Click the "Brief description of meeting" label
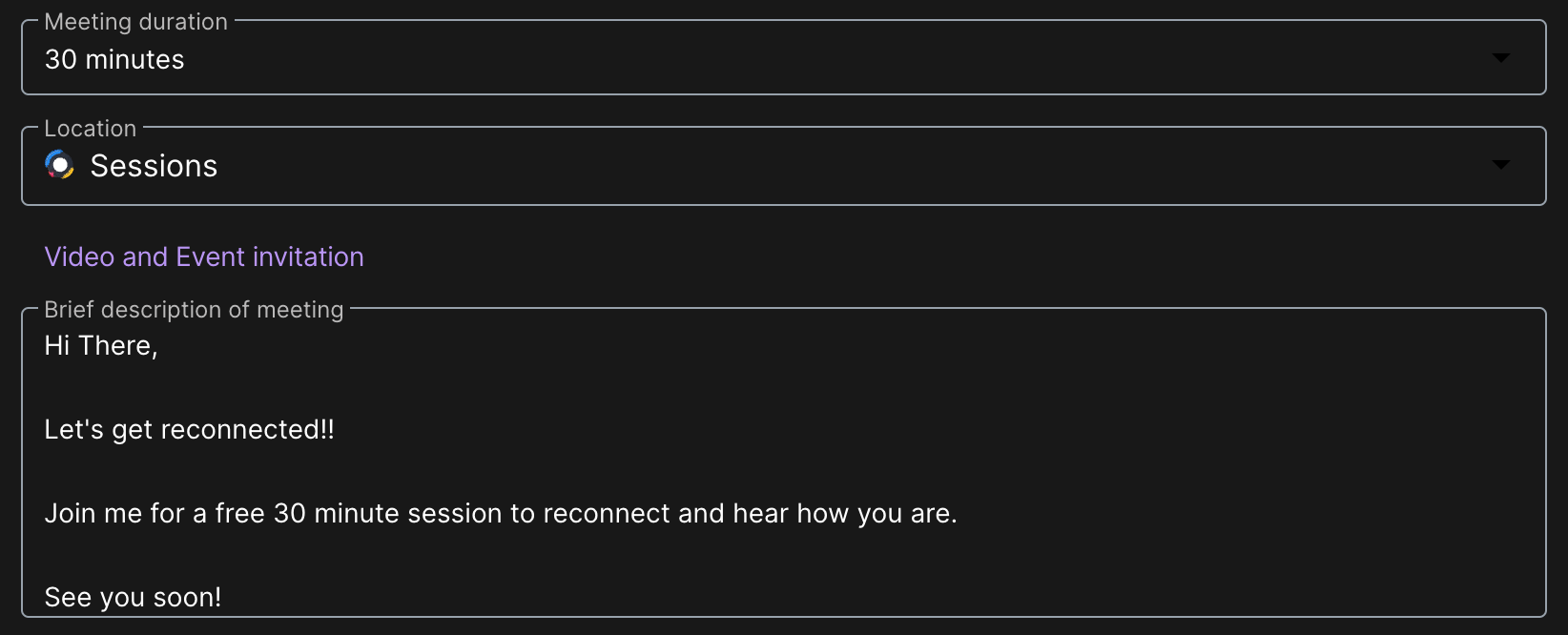 (194, 309)
